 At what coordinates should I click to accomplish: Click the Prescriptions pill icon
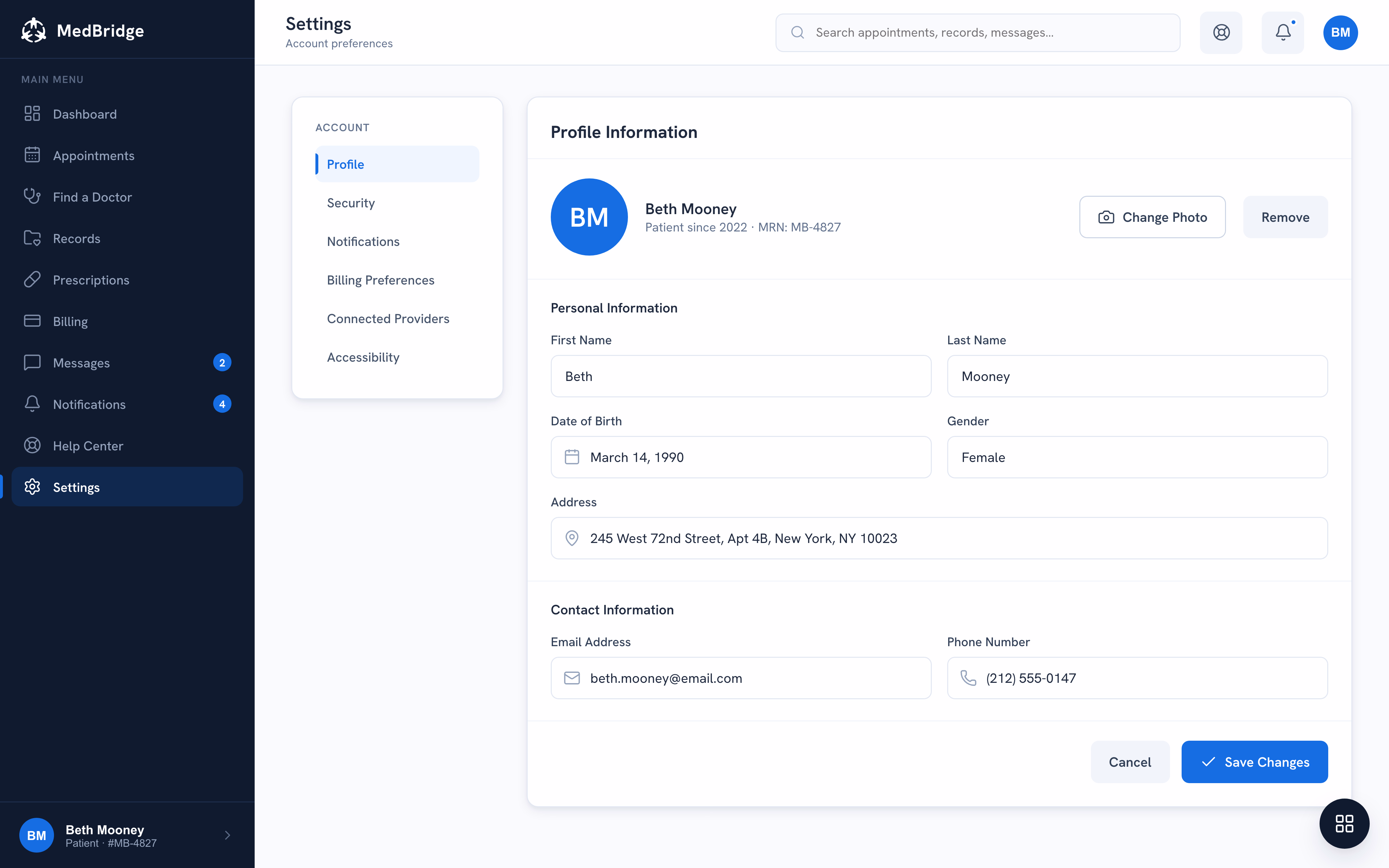pyautogui.click(x=32, y=280)
